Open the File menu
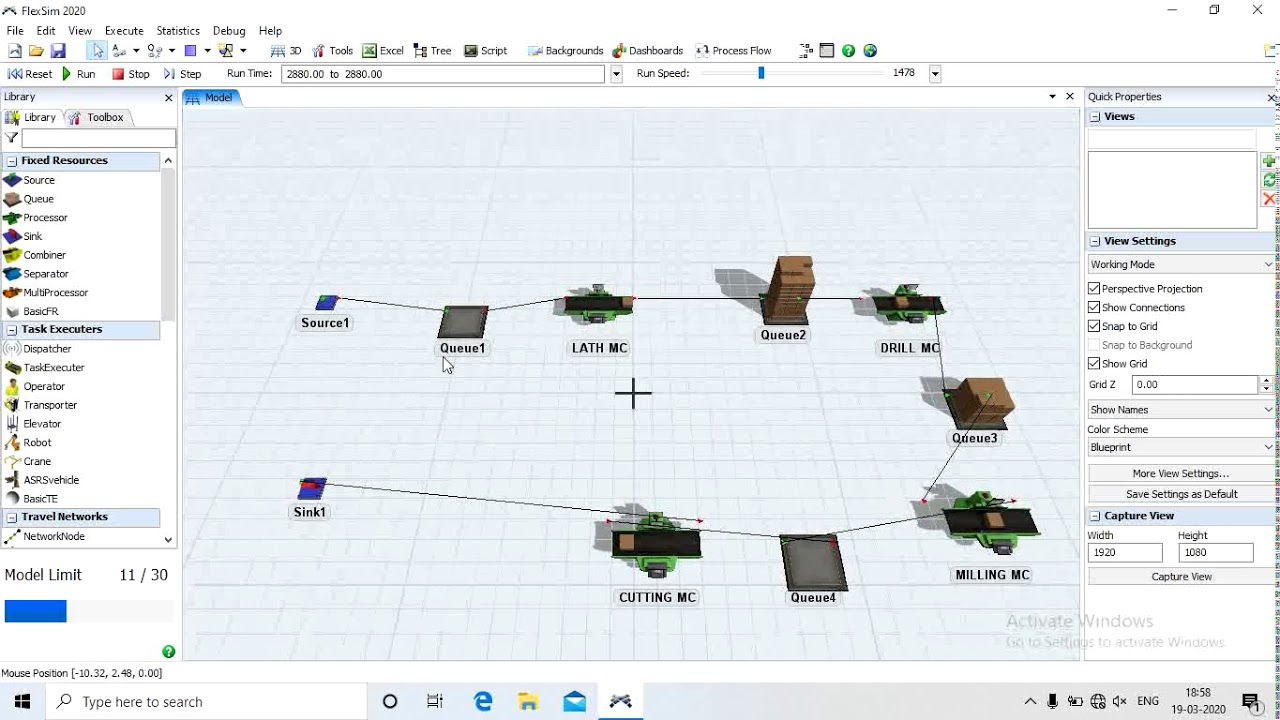Image resolution: width=1280 pixels, height=720 pixels. [15, 31]
